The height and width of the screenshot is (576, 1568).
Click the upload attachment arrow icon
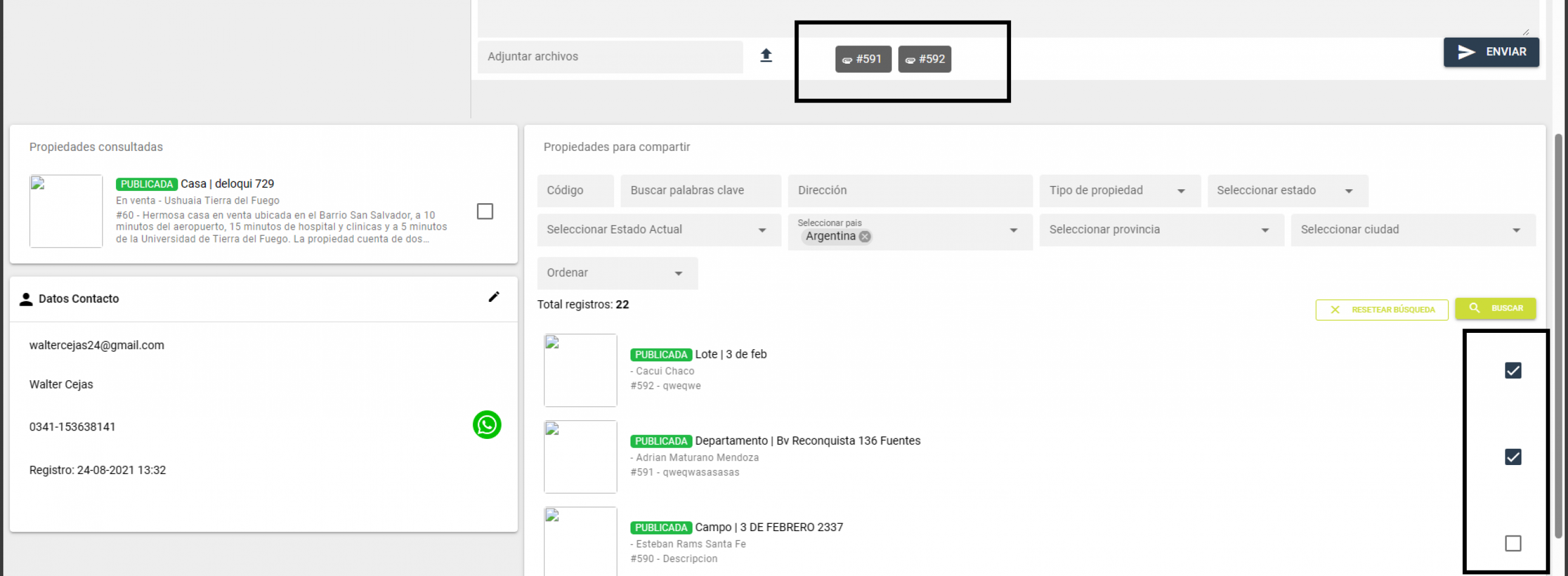pyautogui.click(x=766, y=56)
